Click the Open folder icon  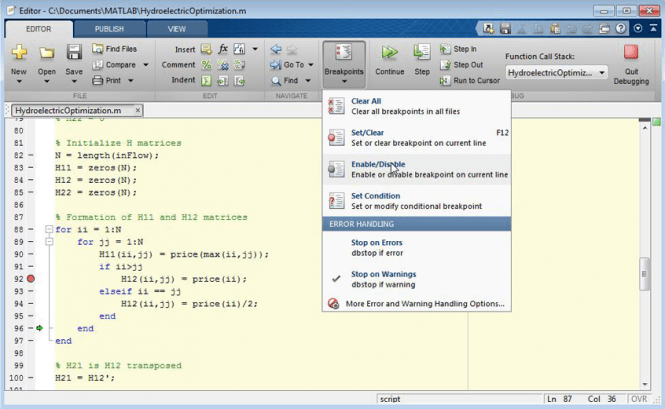pyautogui.click(x=47, y=53)
